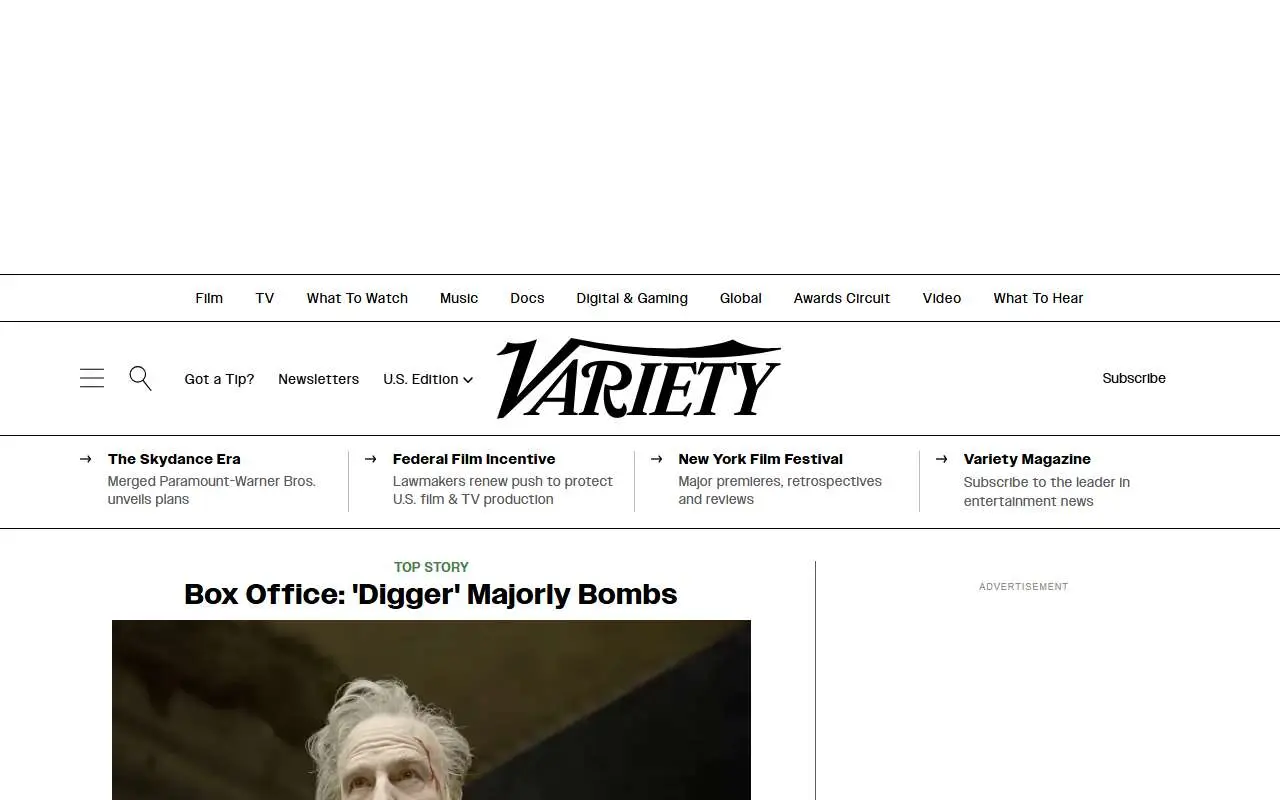Click 'Subscribe to the leader in entertainment news'

[x=1047, y=491]
